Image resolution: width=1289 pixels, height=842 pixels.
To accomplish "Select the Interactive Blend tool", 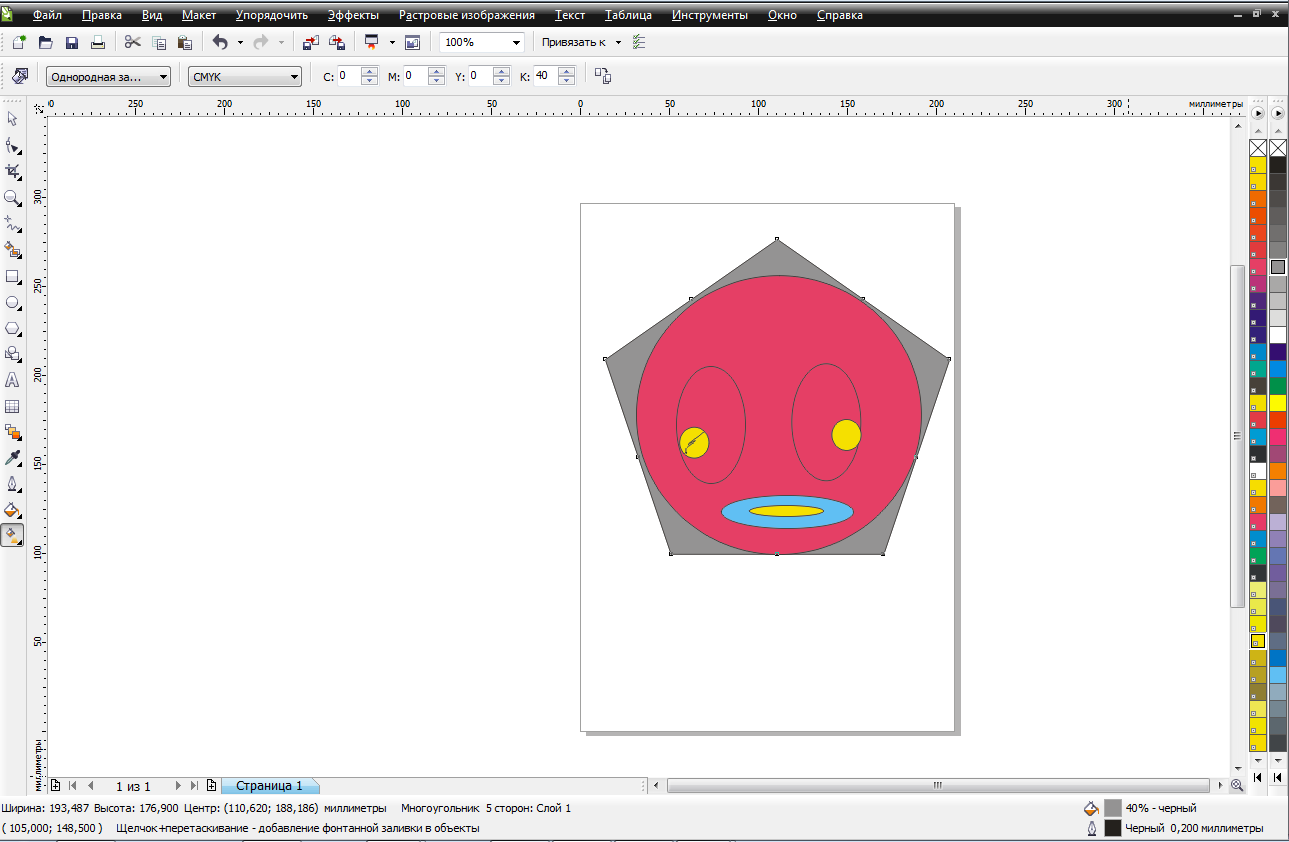I will click(13, 432).
